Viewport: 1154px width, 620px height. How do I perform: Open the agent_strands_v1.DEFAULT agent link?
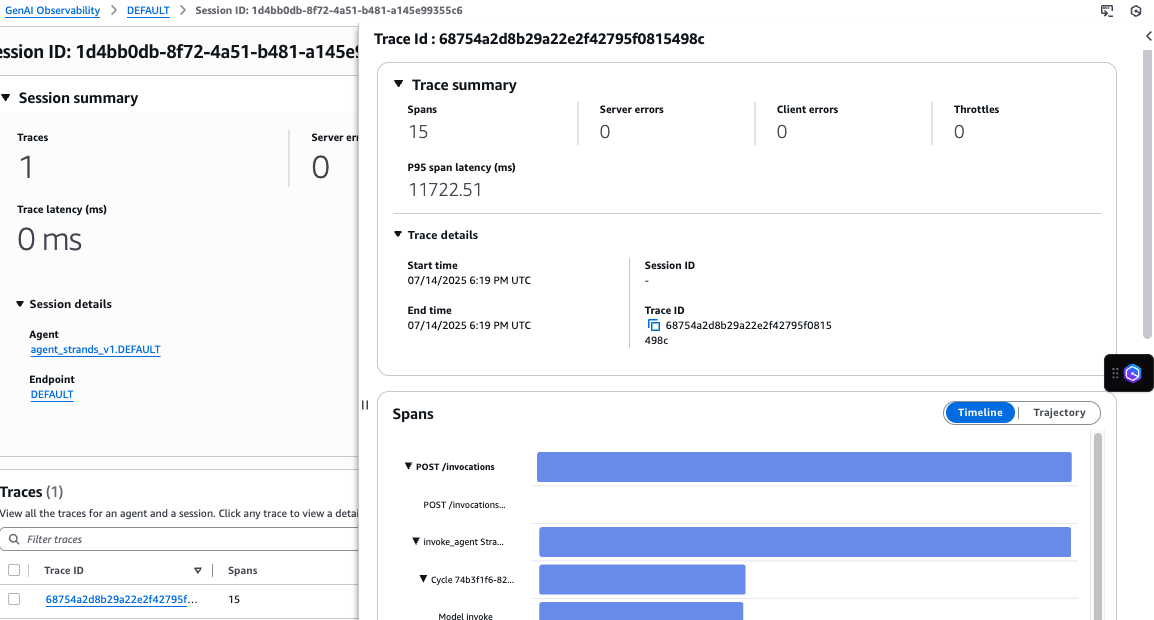point(95,350)
